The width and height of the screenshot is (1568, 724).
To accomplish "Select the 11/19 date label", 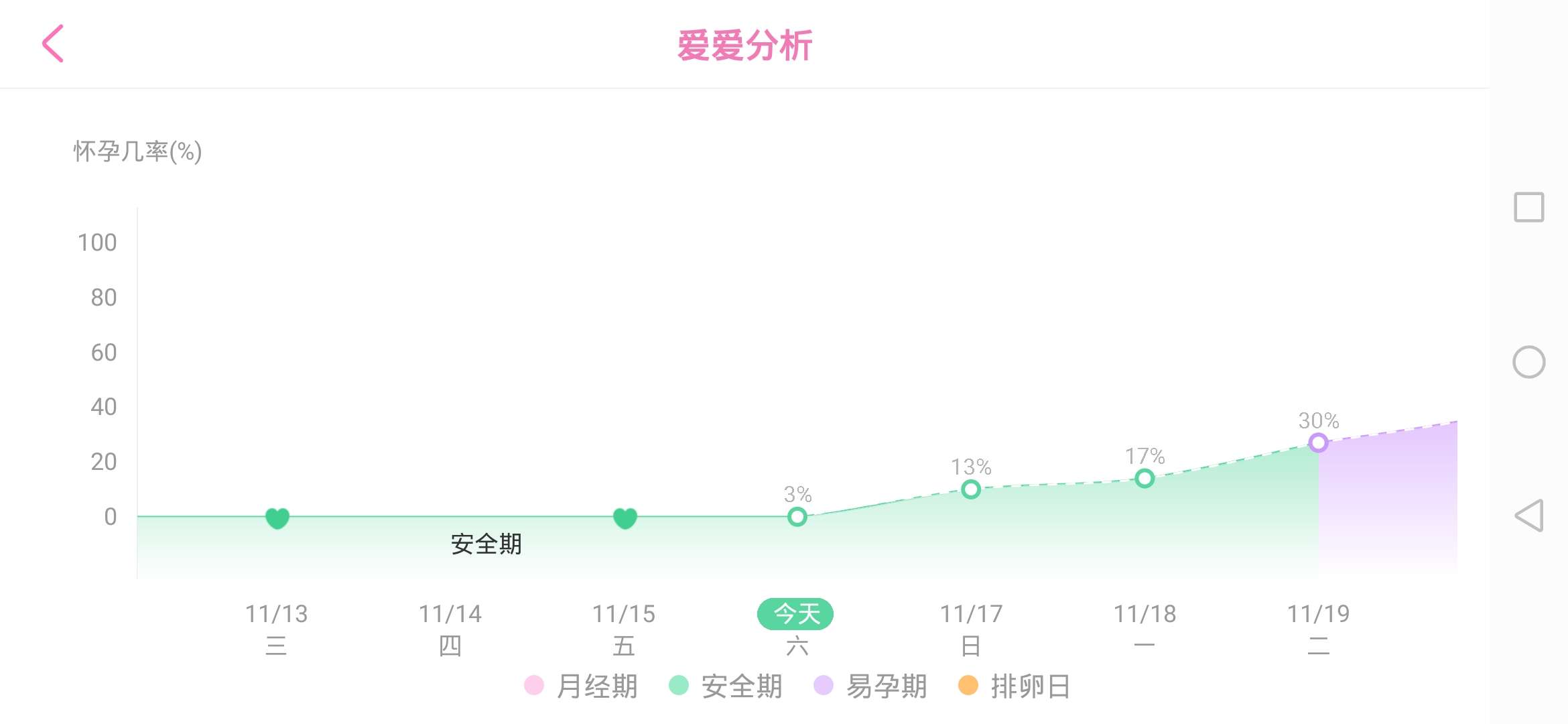I will pyautogui.click(x=1319, y=613).
